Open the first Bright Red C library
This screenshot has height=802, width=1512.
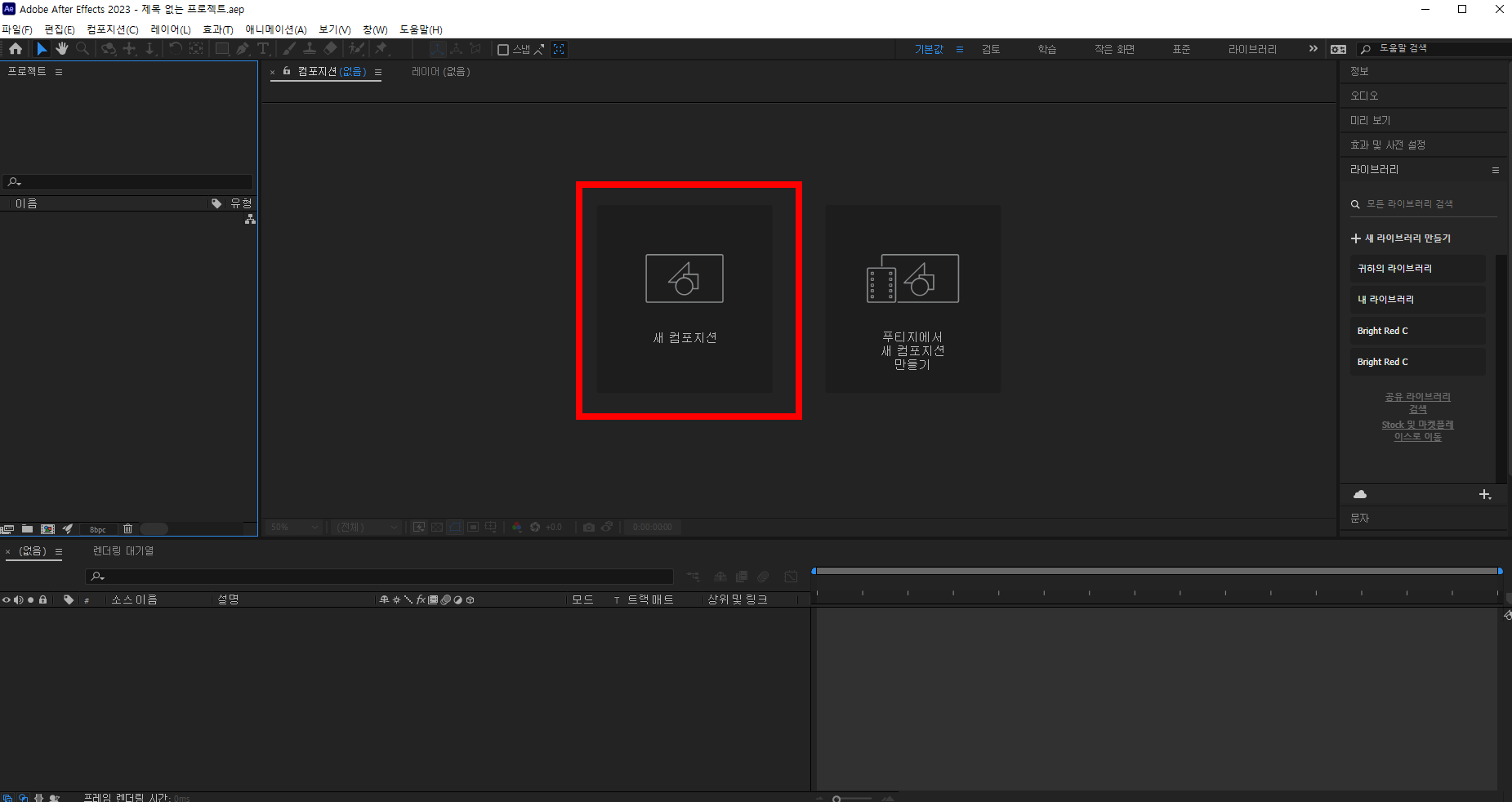click(x=1417, y=331)
